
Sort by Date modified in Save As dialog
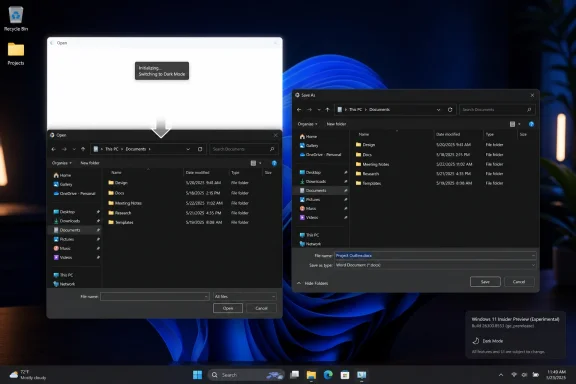click(448, 134)
